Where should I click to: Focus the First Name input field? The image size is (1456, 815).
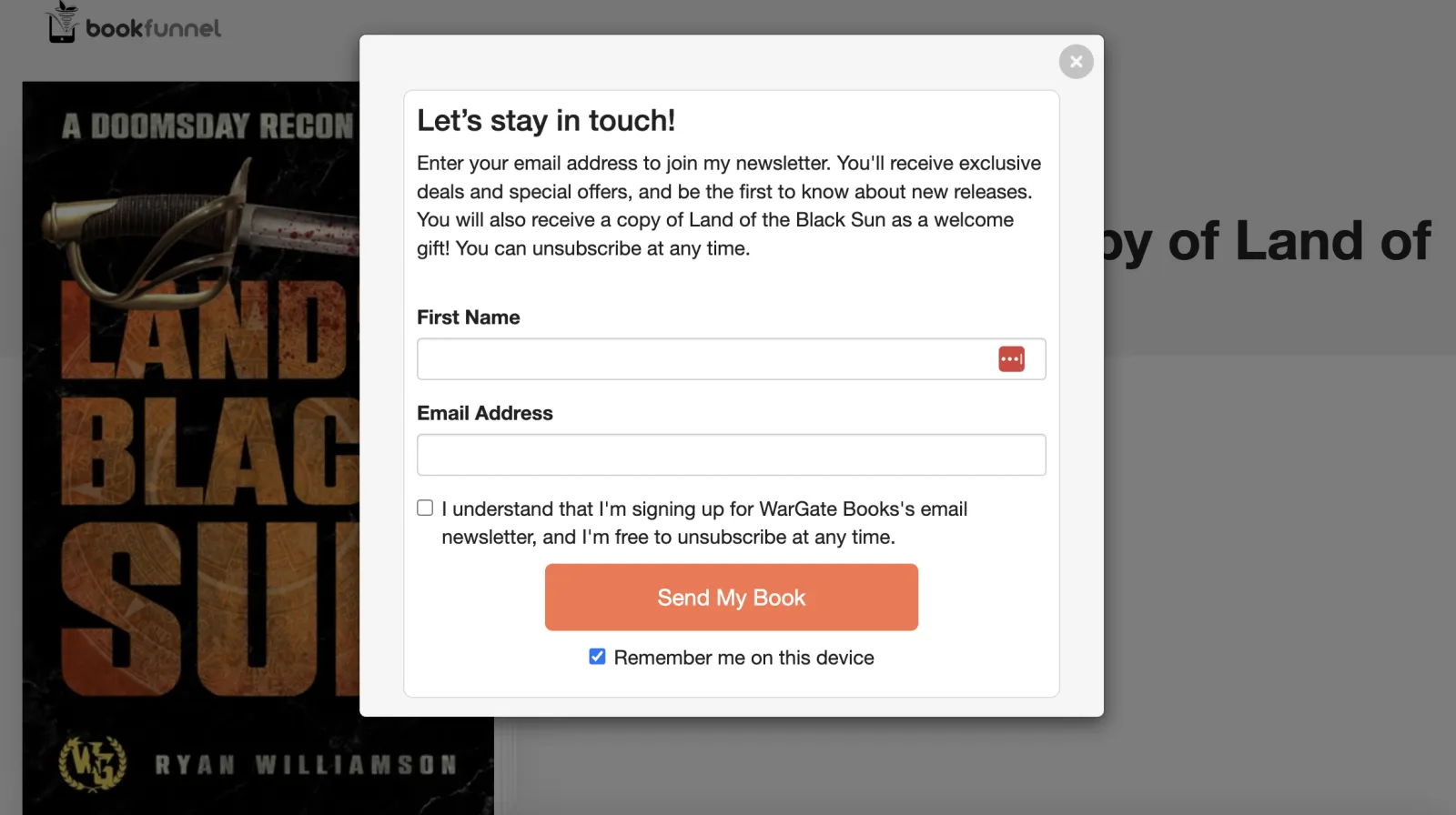(x=701, y=359)
